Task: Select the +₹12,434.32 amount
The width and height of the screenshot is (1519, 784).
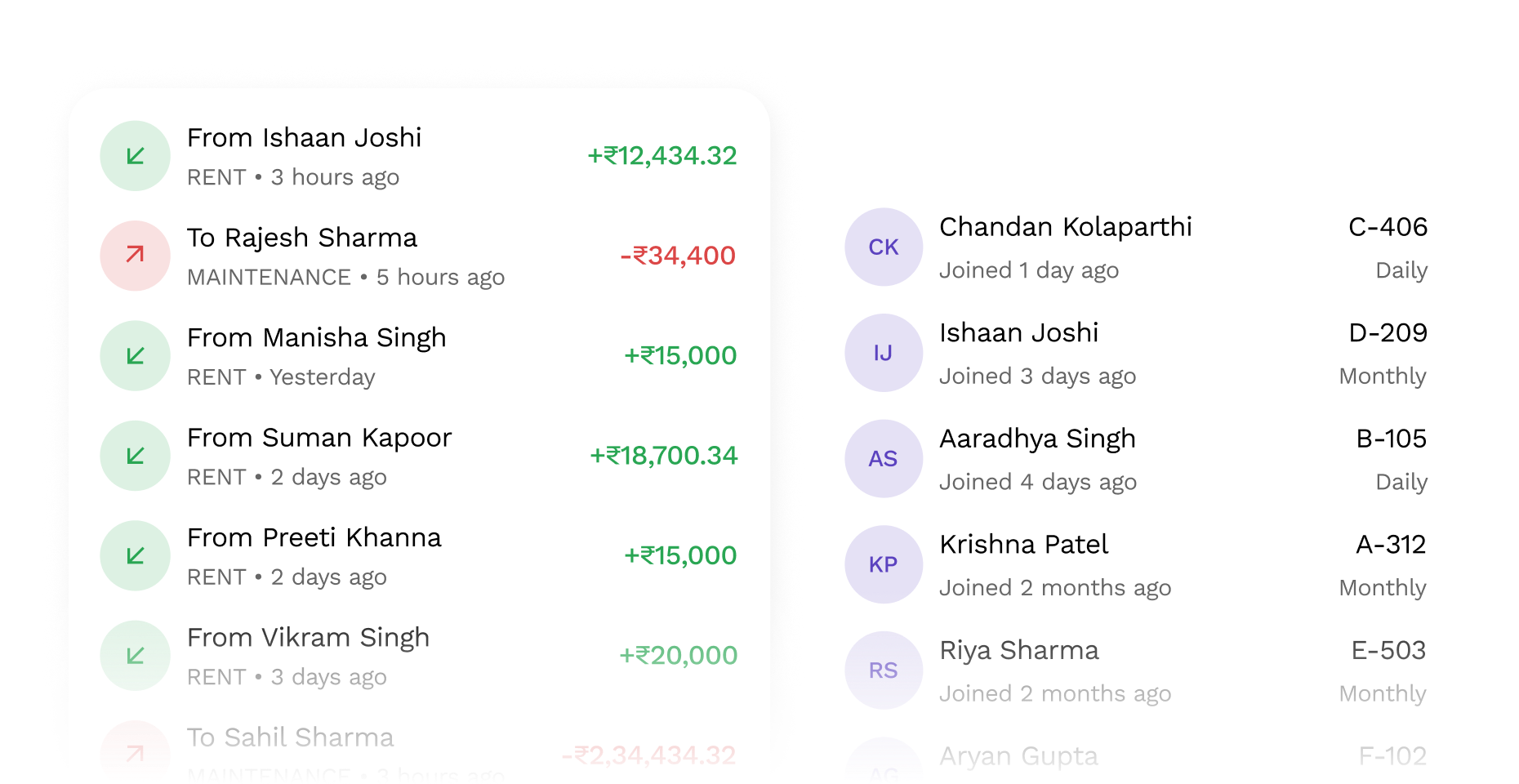Action: (662, 156)
